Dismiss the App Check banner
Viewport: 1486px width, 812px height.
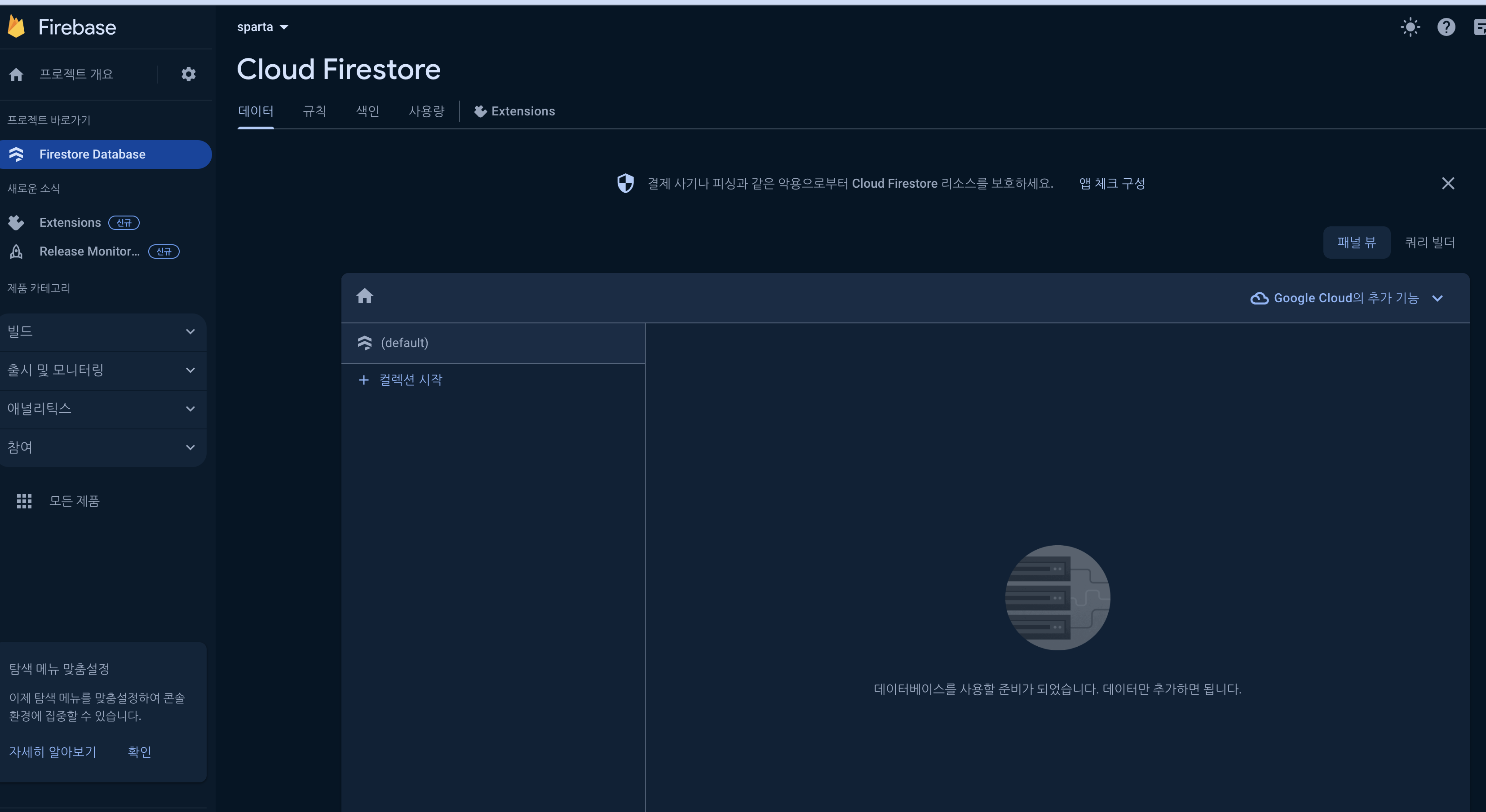click(x=1448, y=183)
